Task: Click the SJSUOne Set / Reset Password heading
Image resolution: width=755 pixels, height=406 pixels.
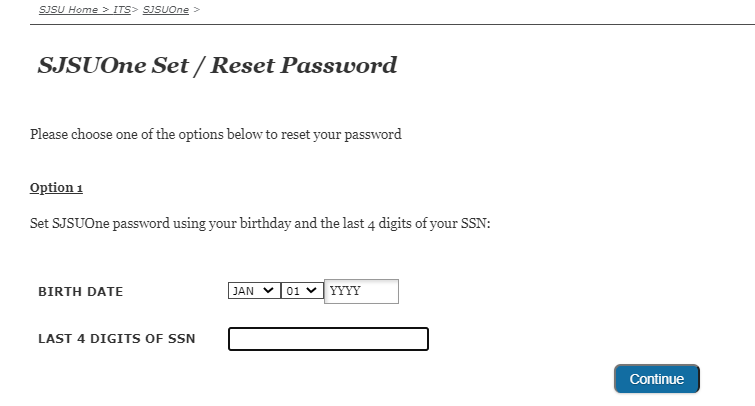Action: tap(217, 66)
